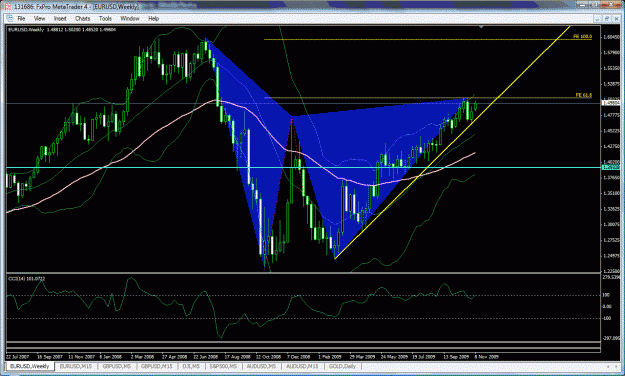
Task: Click the 279.5396 value on CCI scale
Action: click(611, 277)
